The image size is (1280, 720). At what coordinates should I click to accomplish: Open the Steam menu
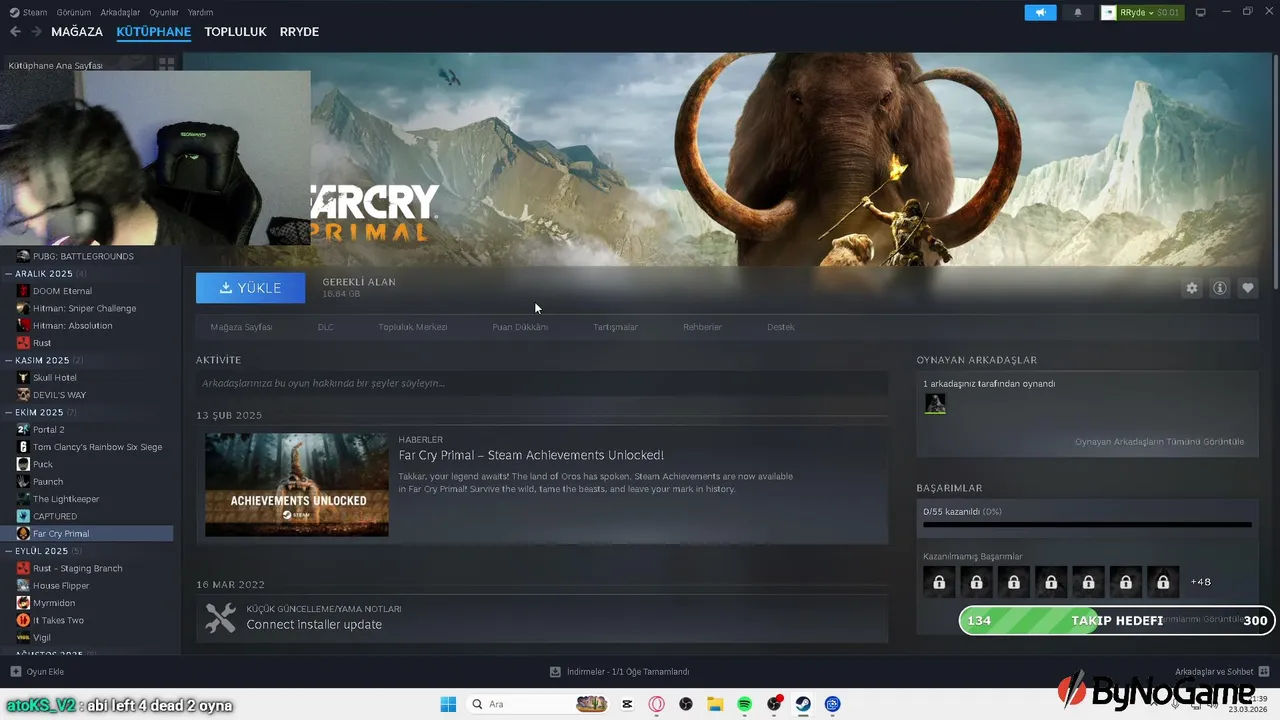29,12
